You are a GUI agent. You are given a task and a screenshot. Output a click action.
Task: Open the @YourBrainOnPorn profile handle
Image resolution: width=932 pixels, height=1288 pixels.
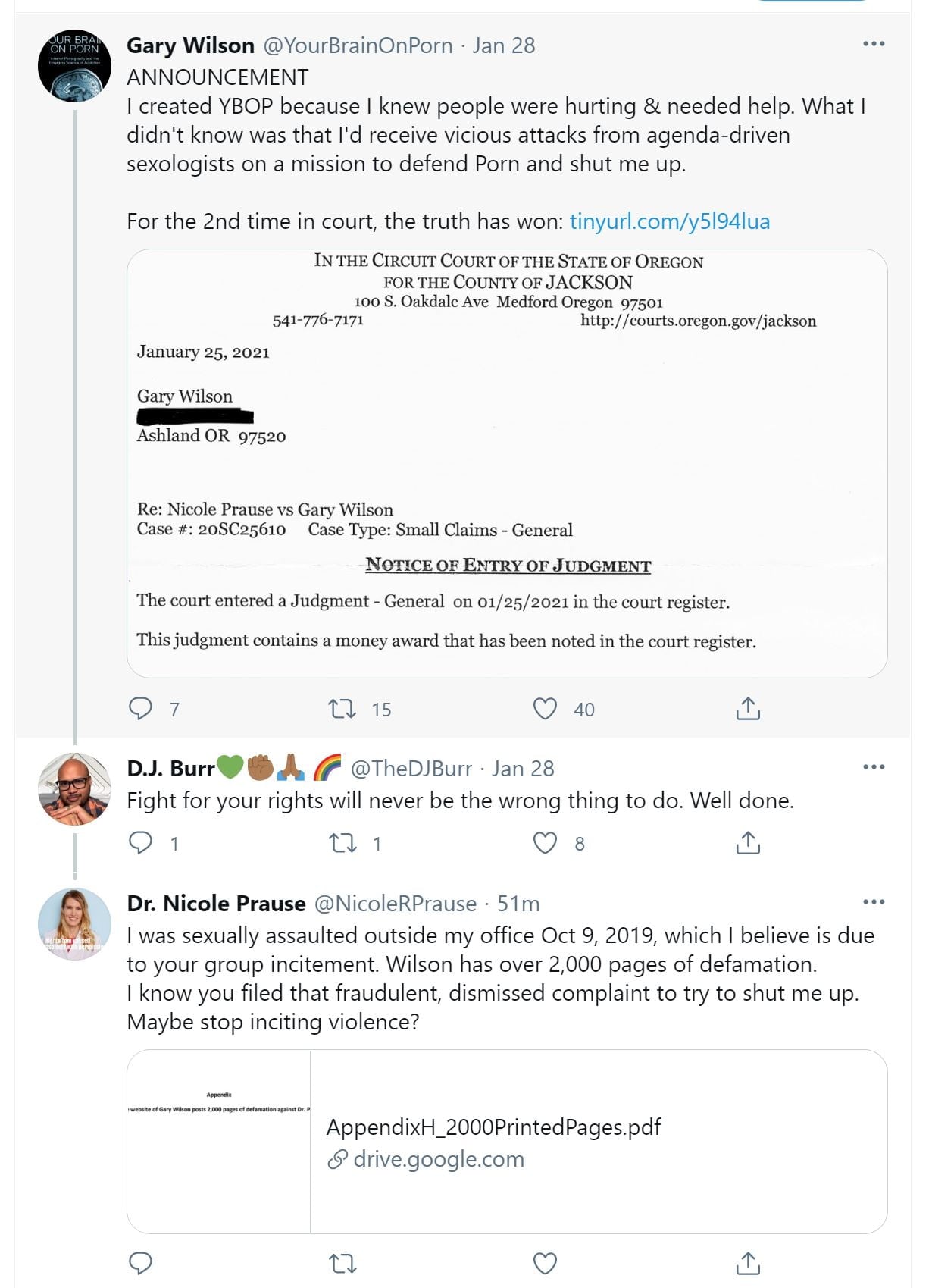tap(358, 45)
